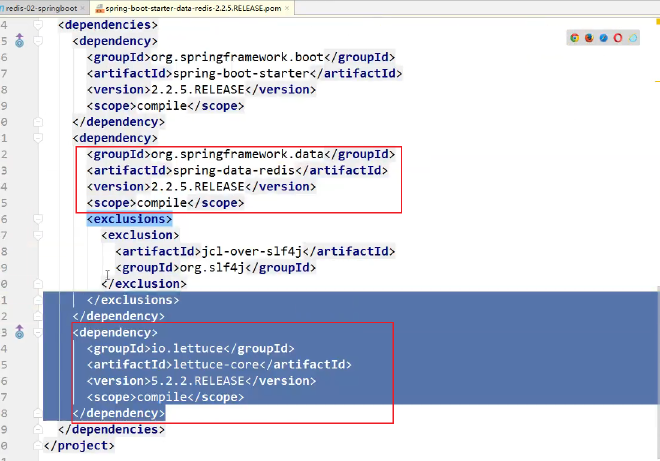Collapse the exclusions block fold marker

click(x=38, y=219)
